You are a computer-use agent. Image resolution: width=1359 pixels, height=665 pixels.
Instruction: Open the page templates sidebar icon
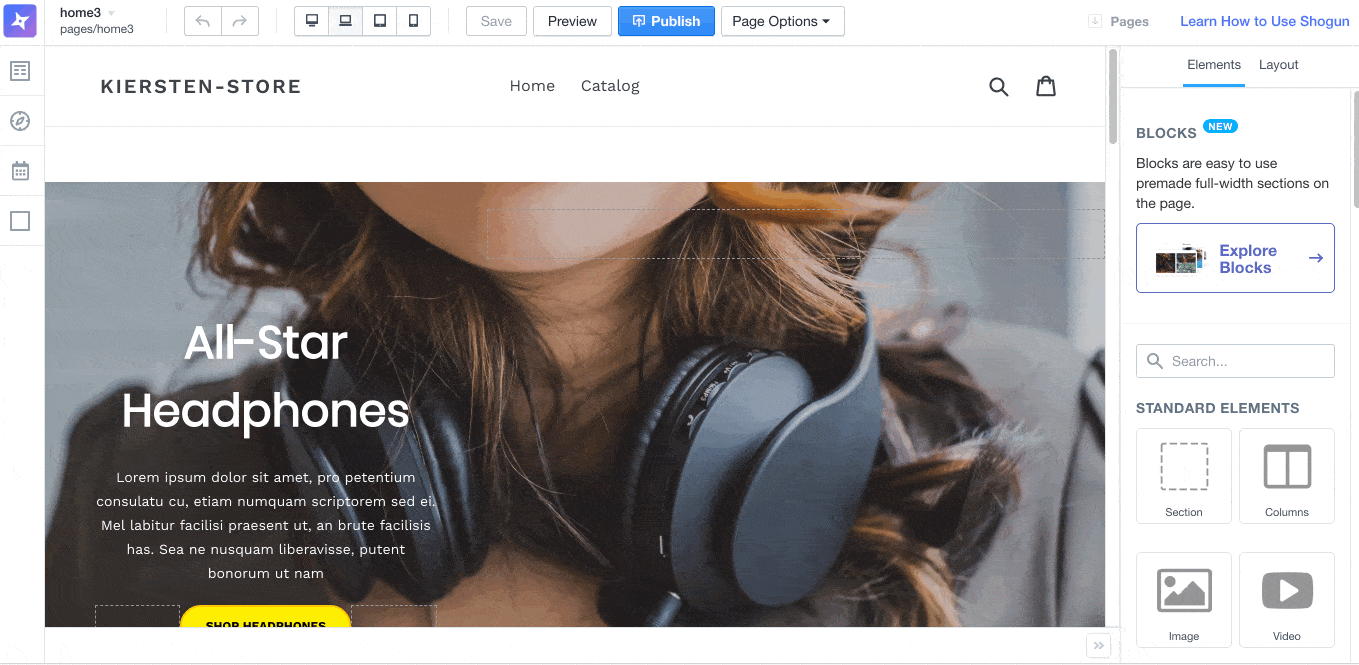pos(20,71)
